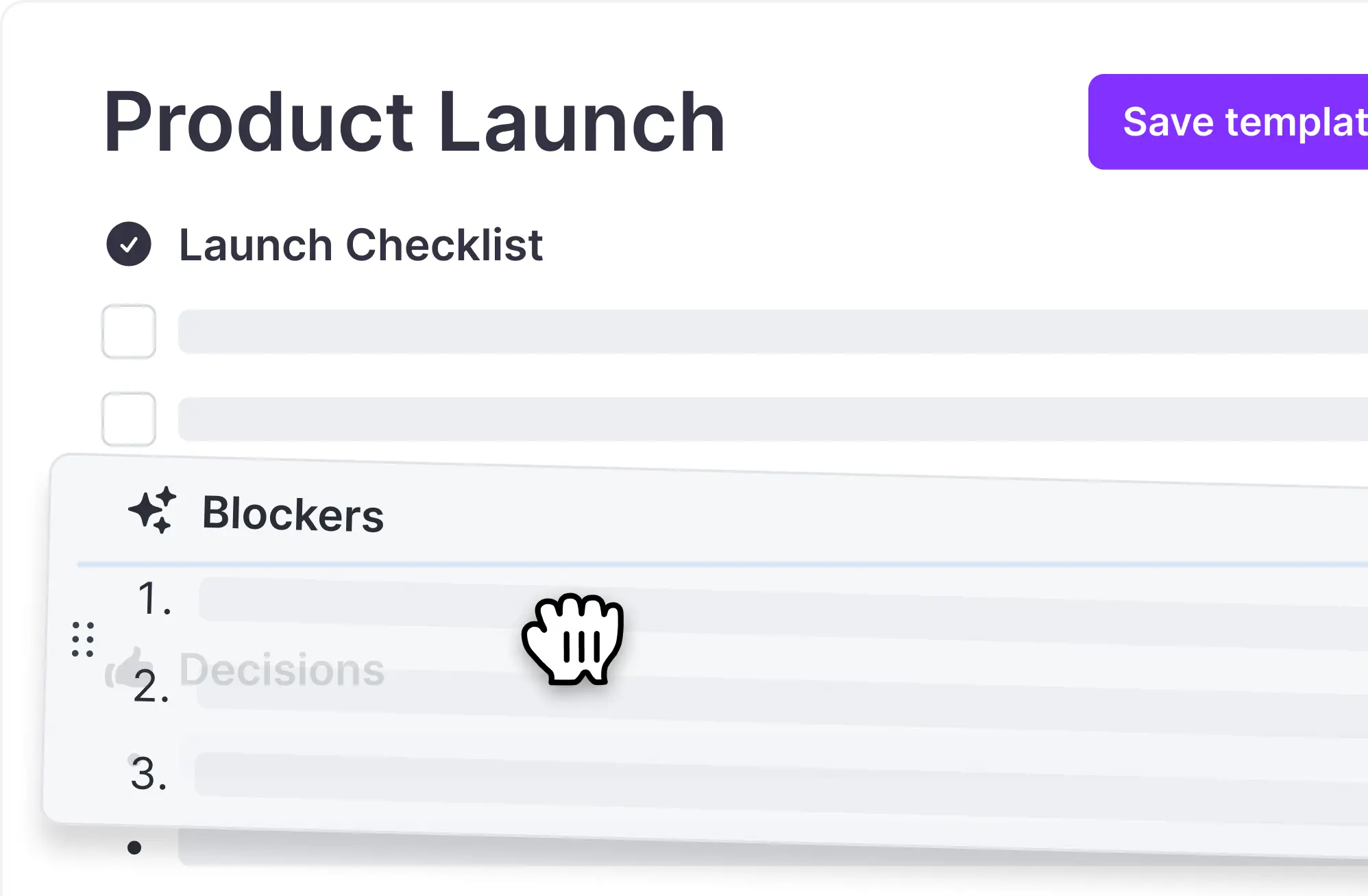Click the number 1. list marker
The width and height of the screenshot is (1368, 896).
pos(154,598)
